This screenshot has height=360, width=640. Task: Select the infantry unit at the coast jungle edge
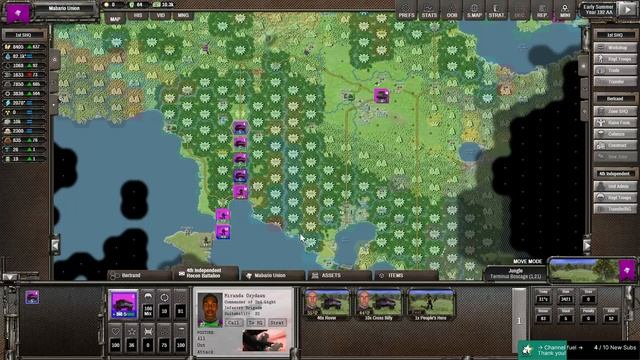pyautogui.click(x=240, y=191)
